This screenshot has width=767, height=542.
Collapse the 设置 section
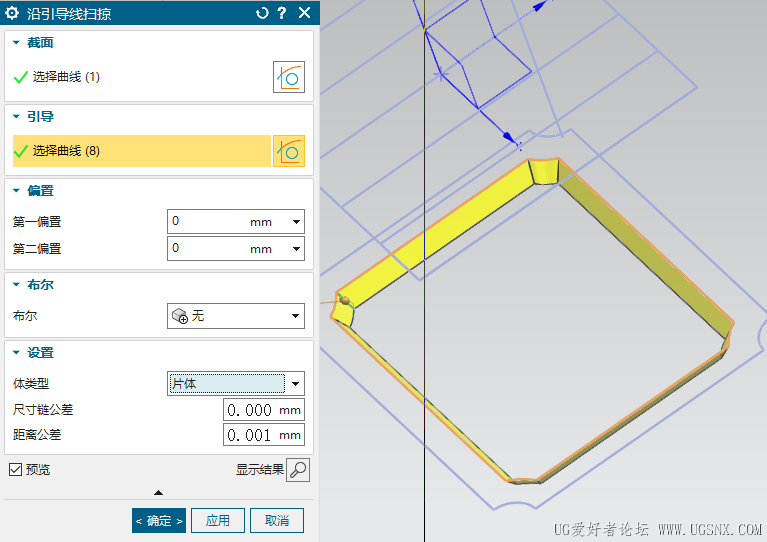click(x=16, y=352)
